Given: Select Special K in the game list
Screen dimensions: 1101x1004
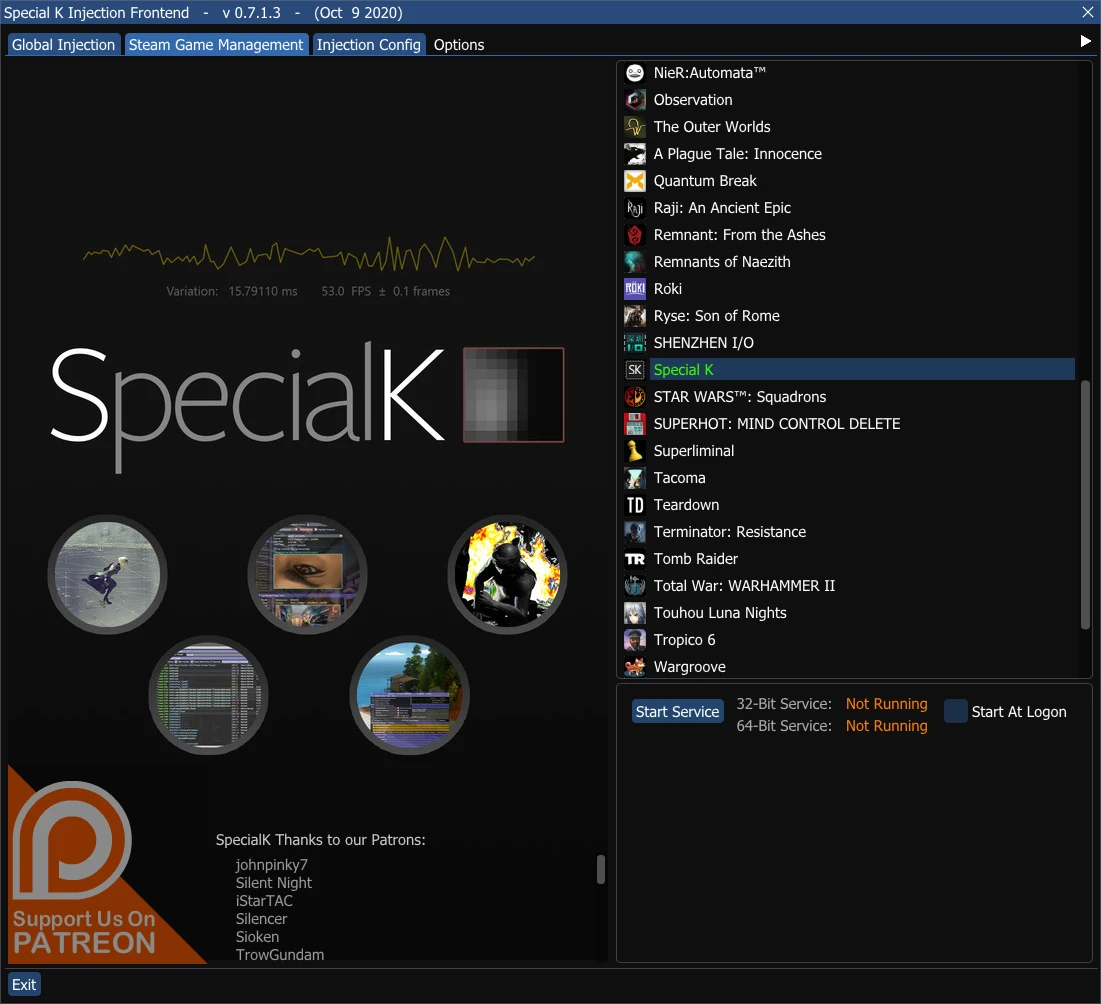Looking at the screenshot, I should pyautogui.click(x=862, y=370).
